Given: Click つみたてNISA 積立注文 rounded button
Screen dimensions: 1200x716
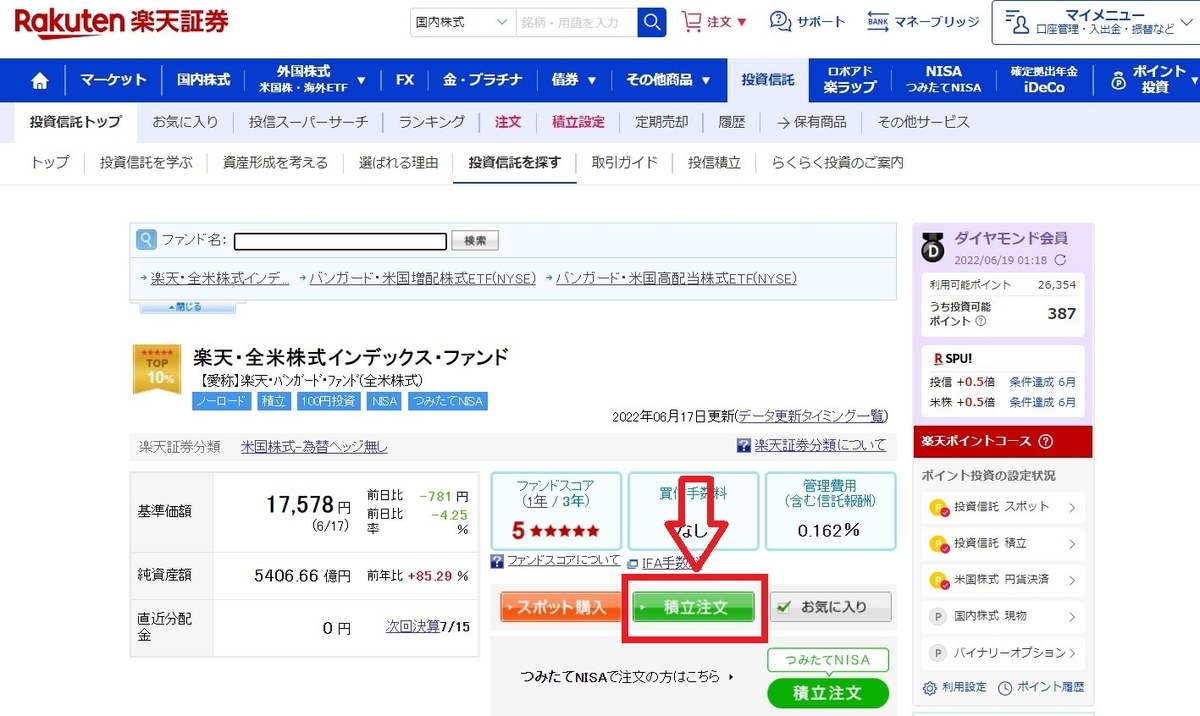Looking at the screenshot, I should (827, 692).
